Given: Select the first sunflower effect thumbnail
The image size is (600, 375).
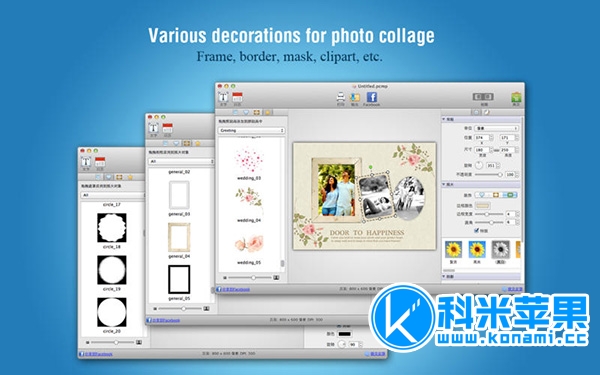Looking at the screenshot, I should click(453, 249).
